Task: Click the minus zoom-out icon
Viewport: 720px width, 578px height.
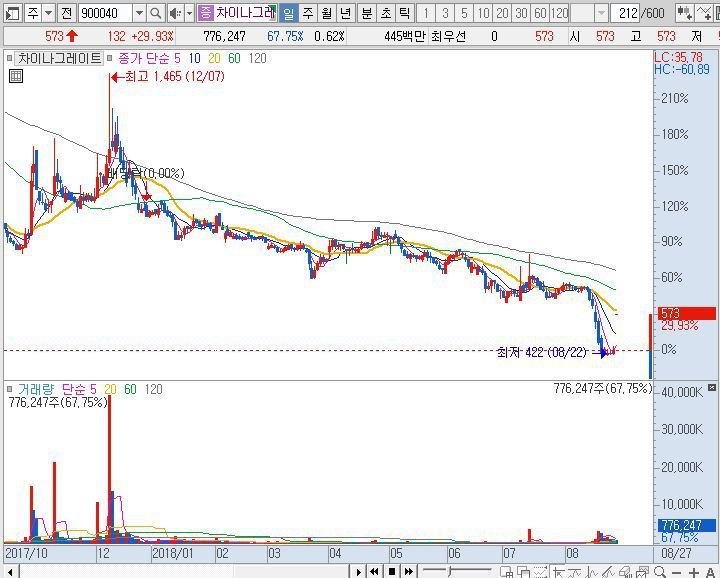Action: (676, 572)
